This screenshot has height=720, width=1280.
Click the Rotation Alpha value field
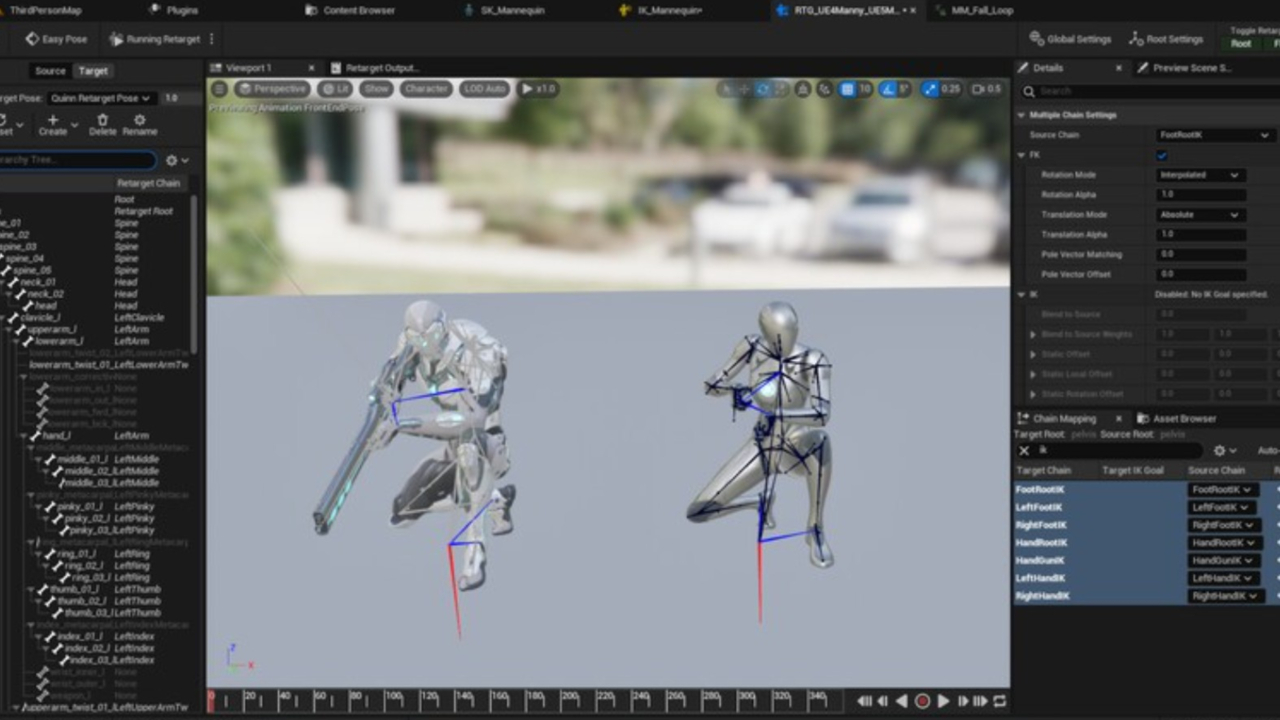pyautogui.click(x=1200, y=195)
